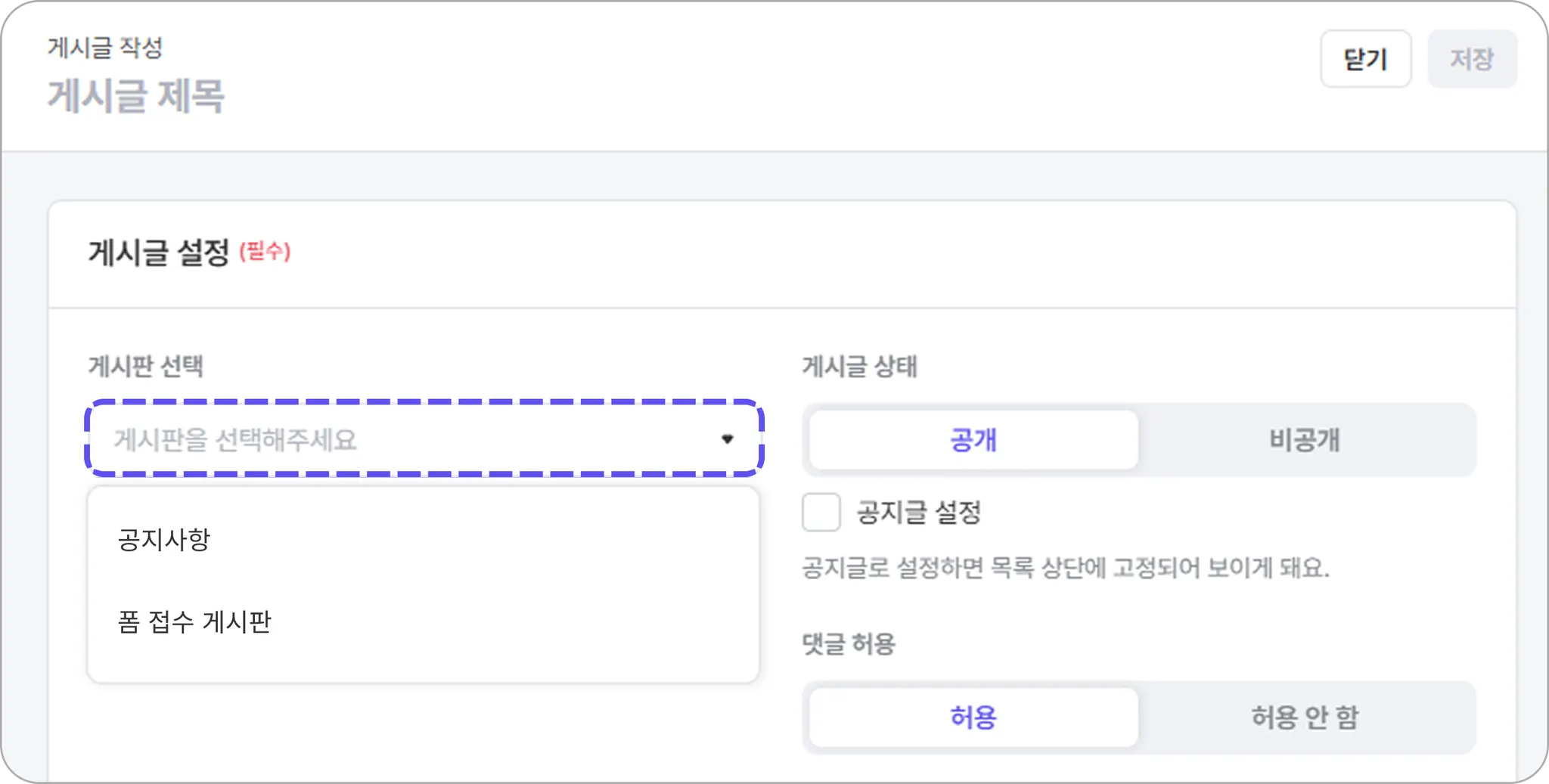The height and width of the screenshot is (784, 1549).
Task: Allow comments with the 허용 option
Action: point(973,717)
